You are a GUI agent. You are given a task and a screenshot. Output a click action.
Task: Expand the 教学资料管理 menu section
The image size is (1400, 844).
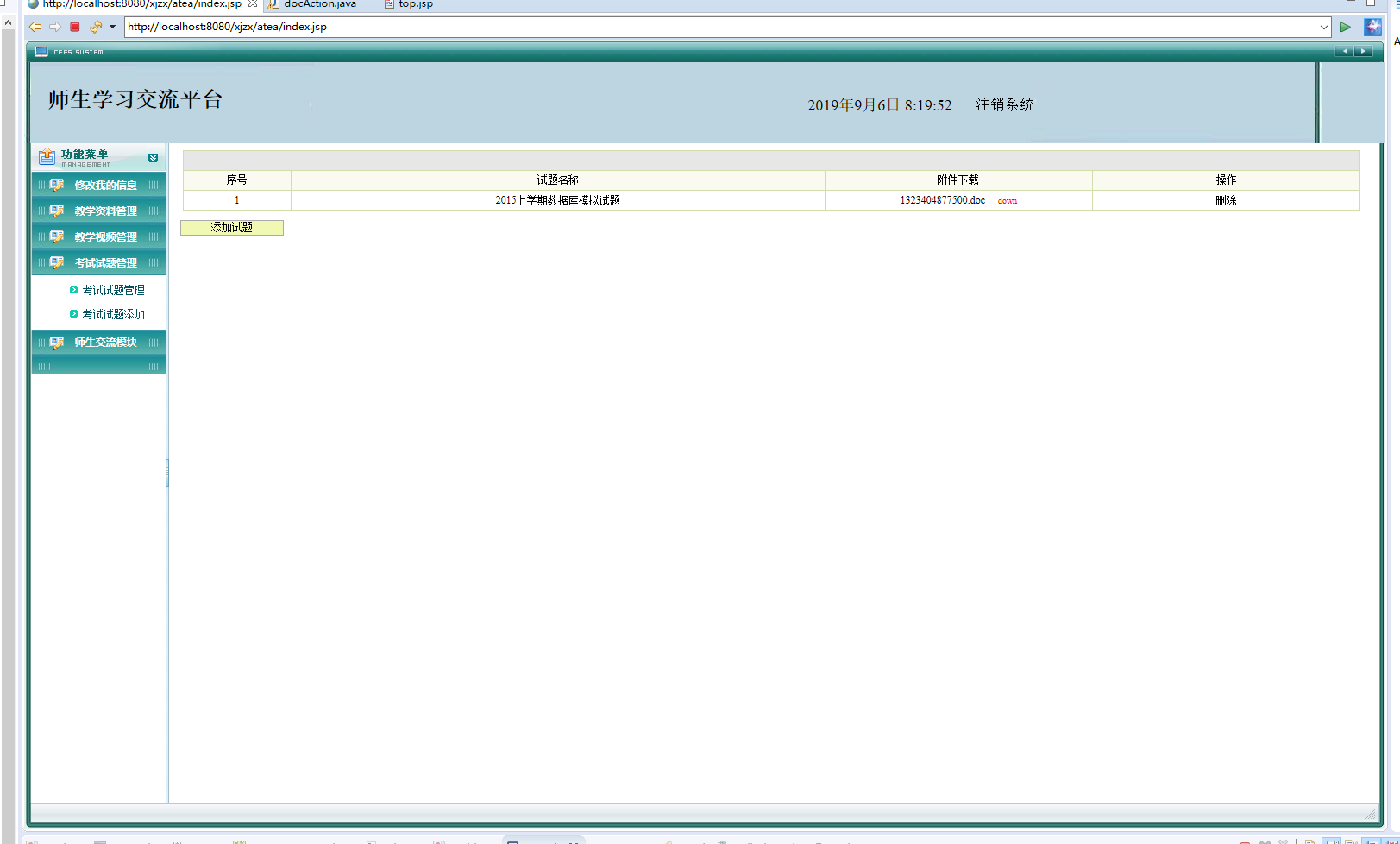pos(98,211)
